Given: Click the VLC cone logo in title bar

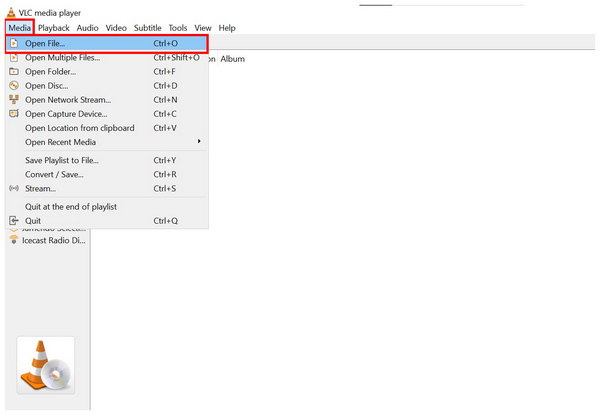Looking at the screenshot, I should [11, 13].
